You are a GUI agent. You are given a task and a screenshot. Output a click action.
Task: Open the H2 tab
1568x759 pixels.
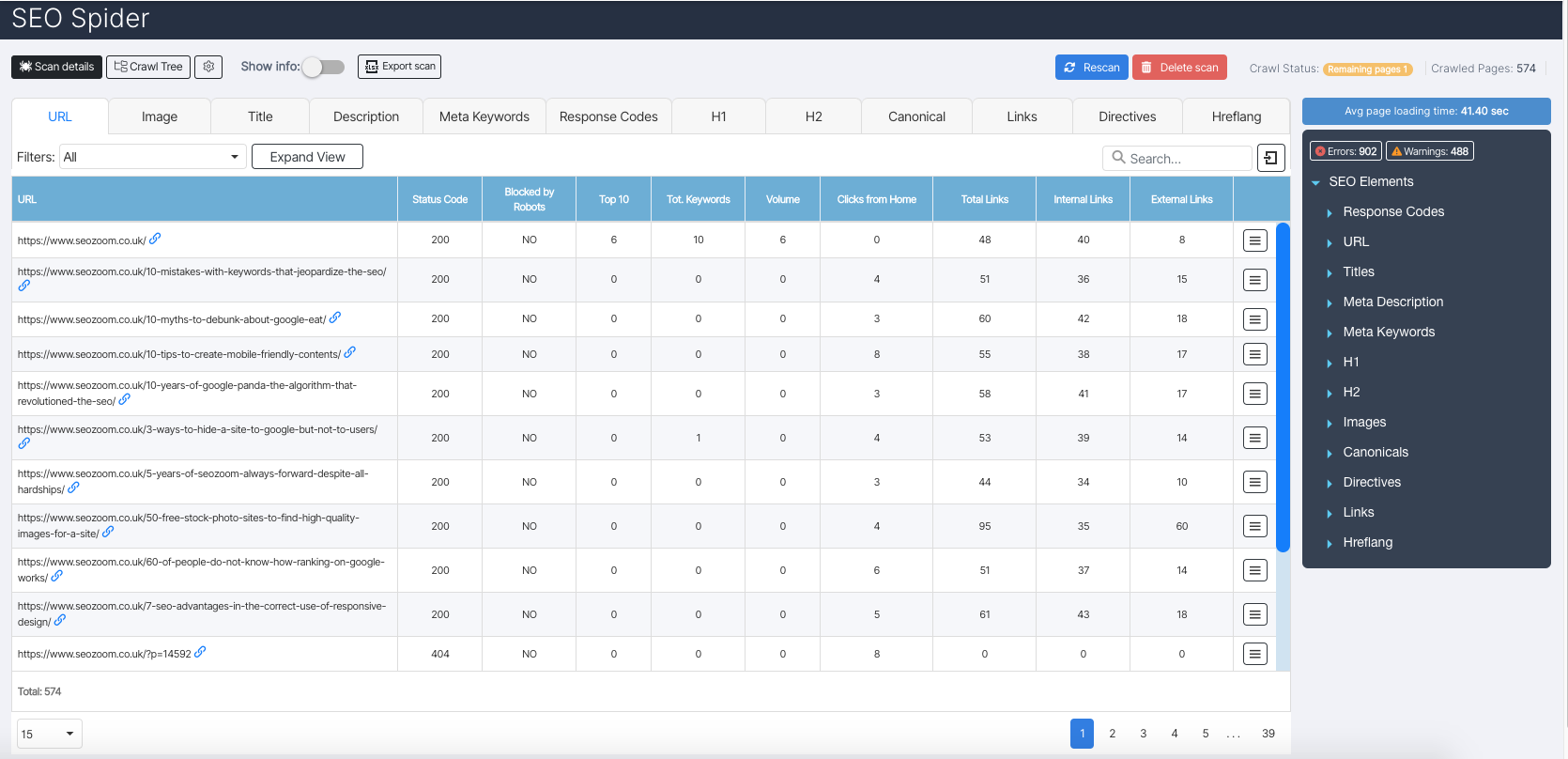point(814,116)
